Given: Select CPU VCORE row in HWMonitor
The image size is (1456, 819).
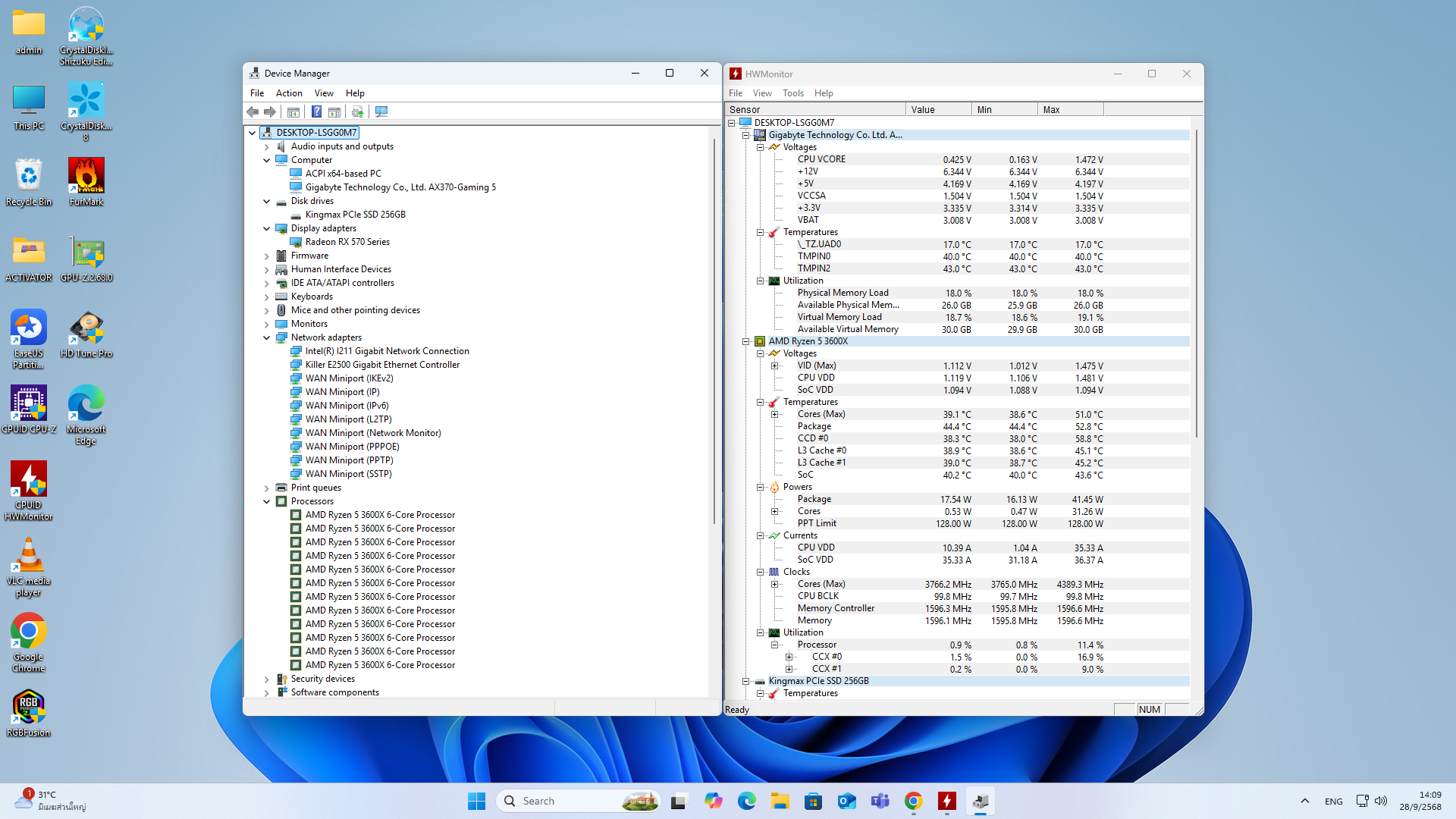Looking at the screenshot, I should coord(957,159).
